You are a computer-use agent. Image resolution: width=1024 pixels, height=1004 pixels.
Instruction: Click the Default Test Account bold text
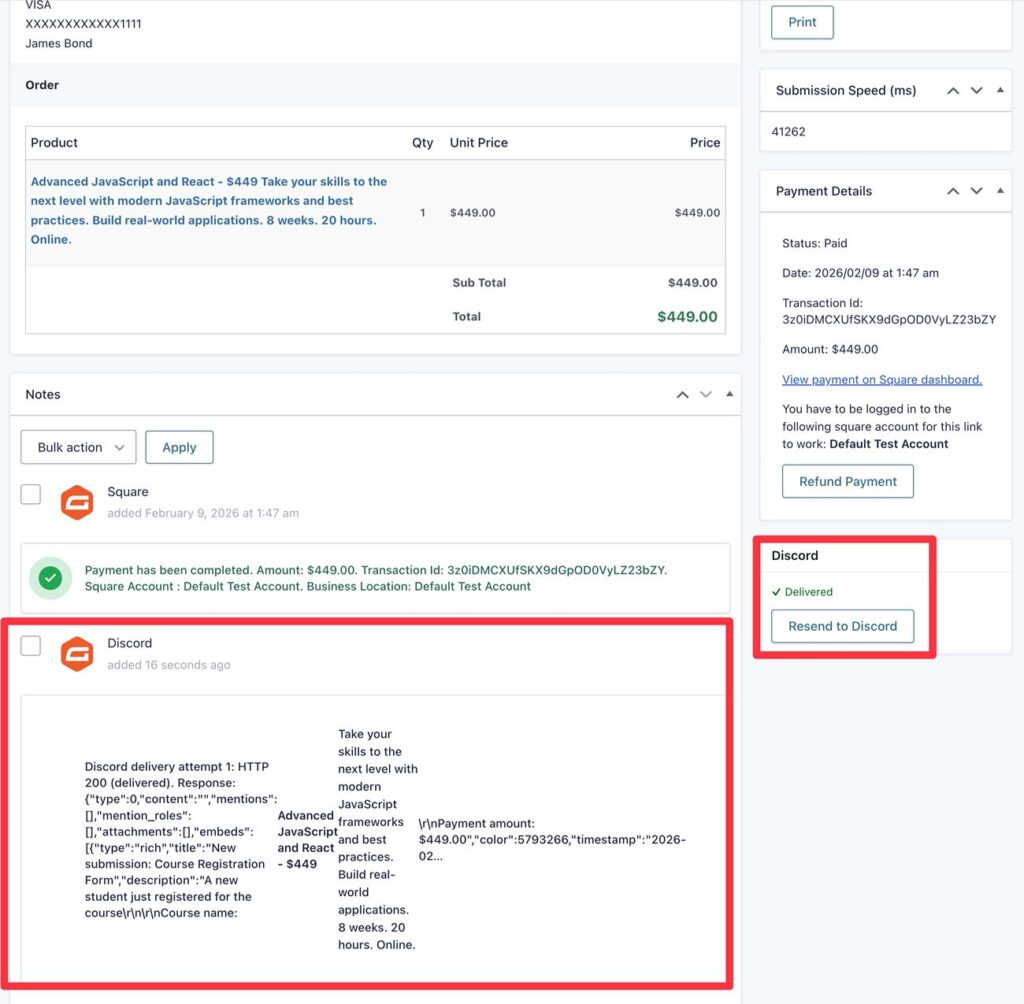889,444
